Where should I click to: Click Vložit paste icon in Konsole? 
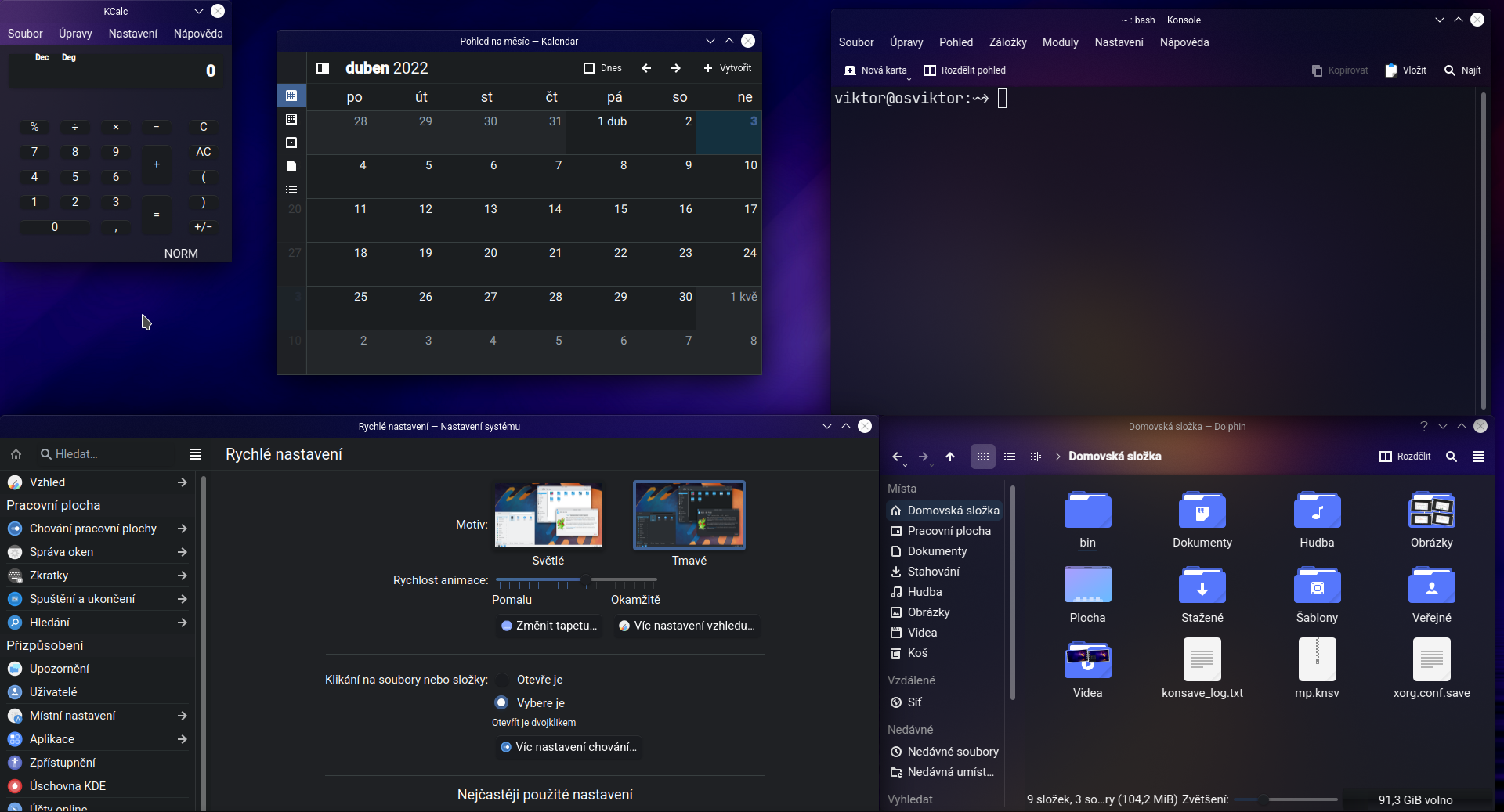pos(1405,70)
